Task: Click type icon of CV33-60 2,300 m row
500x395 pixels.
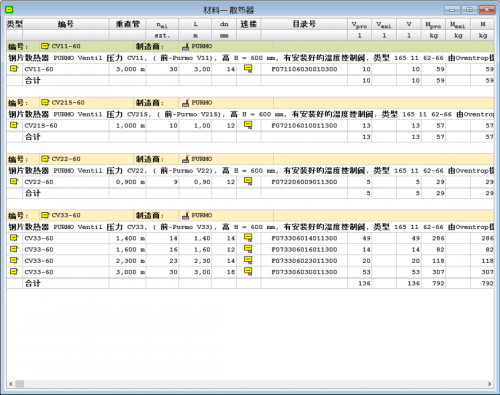Action: click(14, 261)
